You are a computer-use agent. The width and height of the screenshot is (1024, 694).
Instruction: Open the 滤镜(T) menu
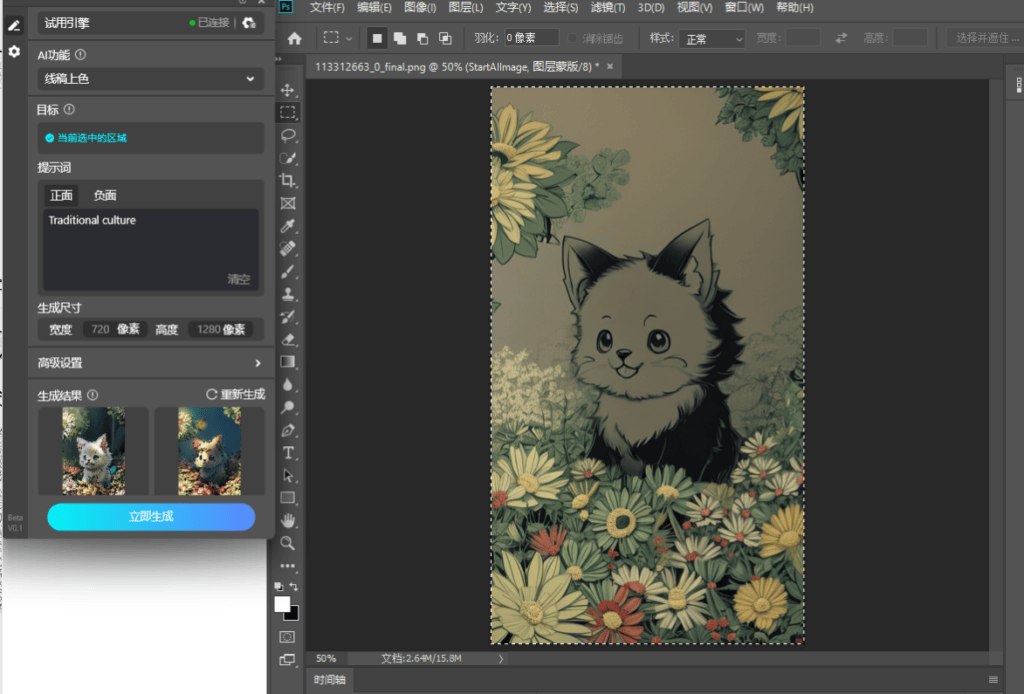[x=607, y=8]
